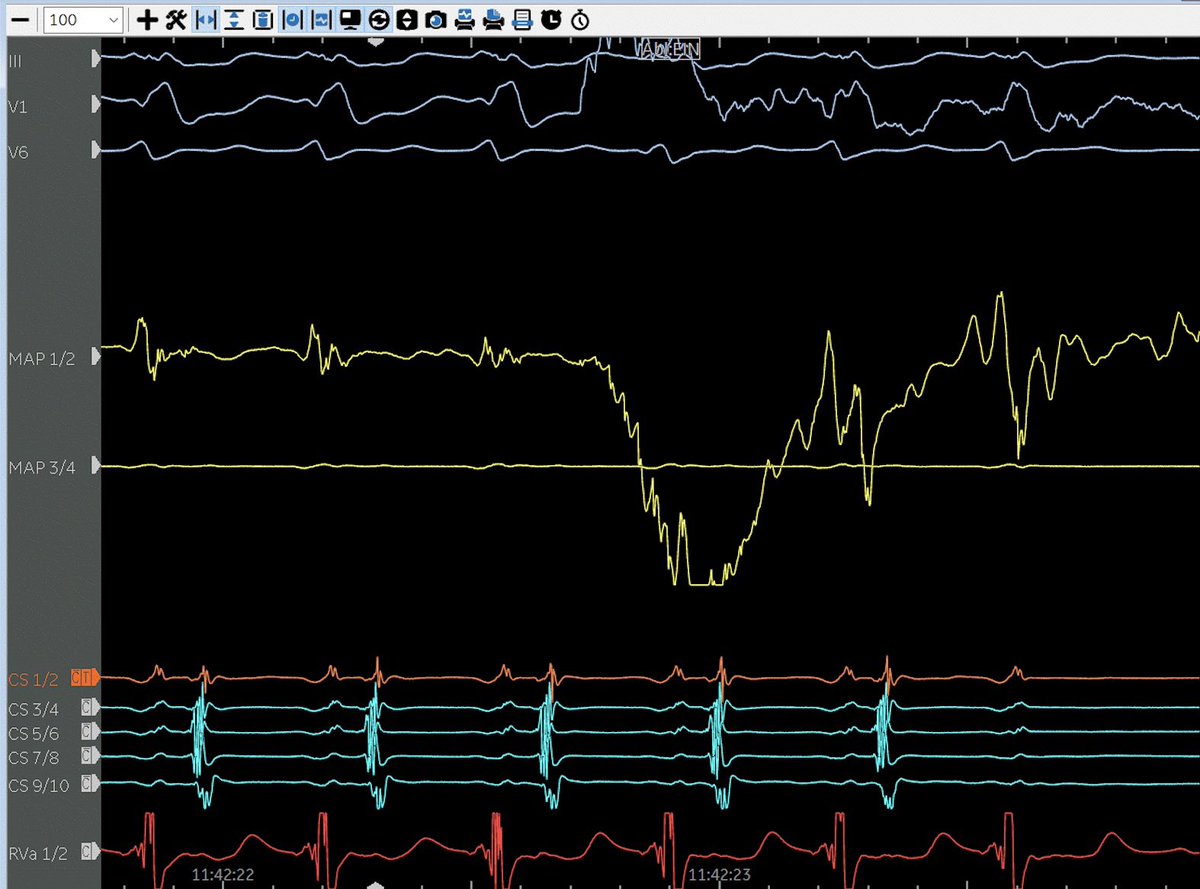Select the vertical calipers tool
Viewport: 1200px width, 889px height.
pyautogui.click(x=232, y=19)
